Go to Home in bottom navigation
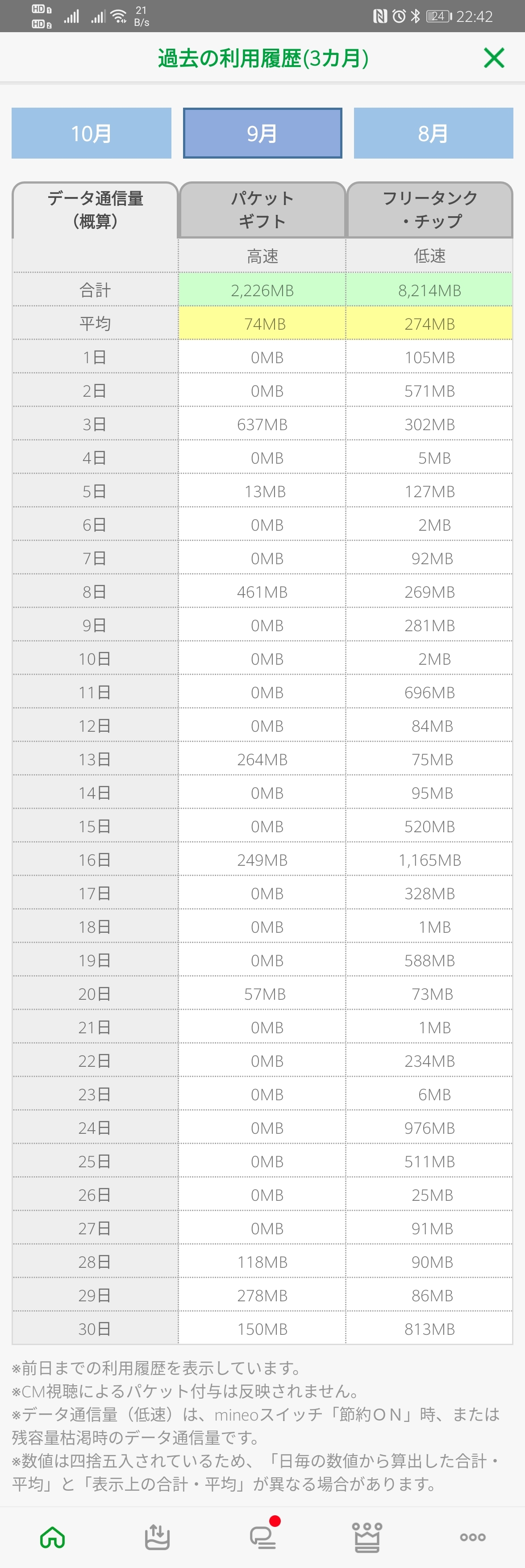The image size is (525, 1568). 52,1537
